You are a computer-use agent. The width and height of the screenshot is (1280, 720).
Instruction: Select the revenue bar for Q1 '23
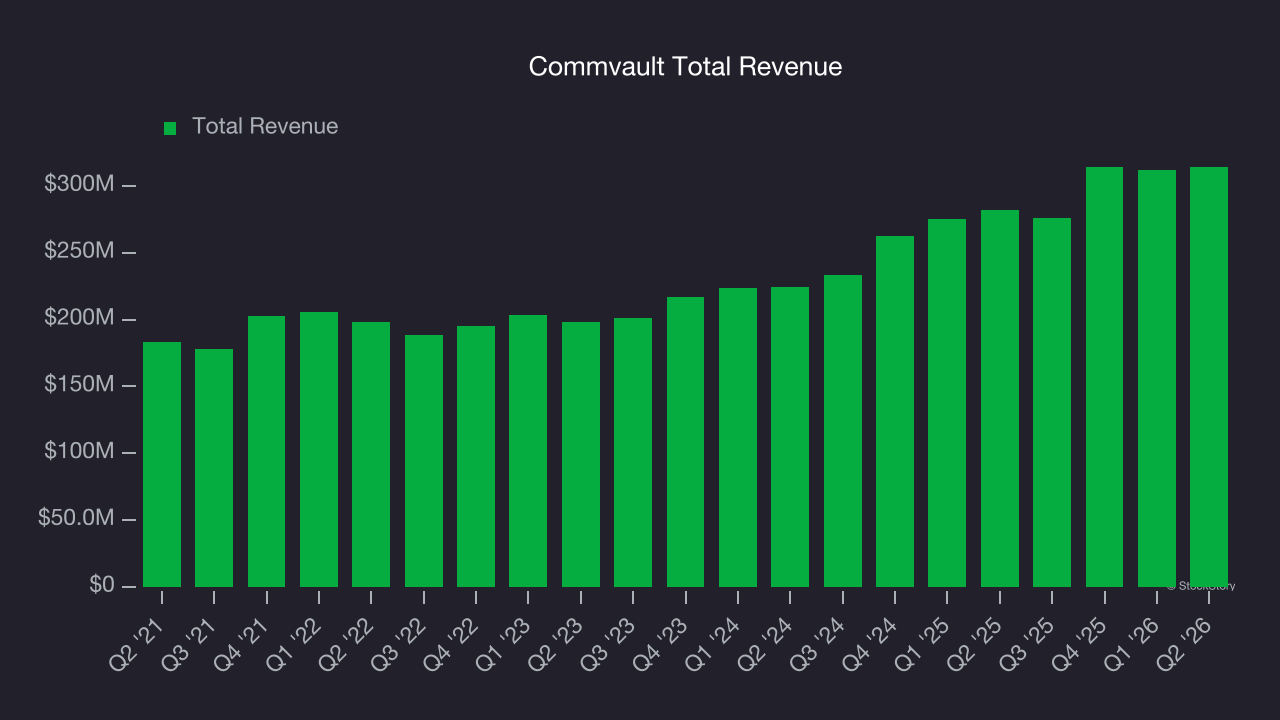pos(528,451)
